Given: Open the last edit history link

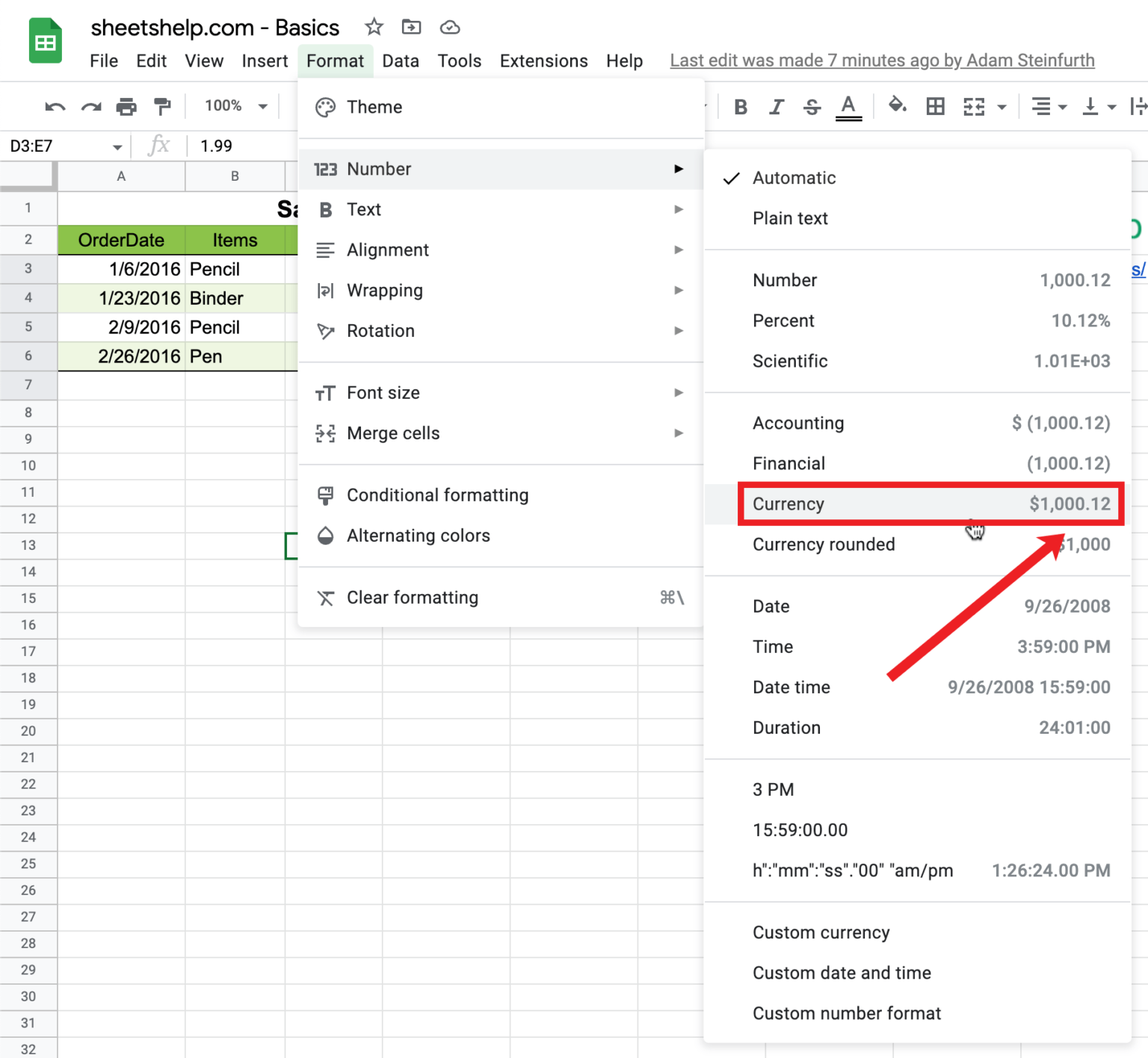Looking at the screenshot, I should [x=881, y=61].
